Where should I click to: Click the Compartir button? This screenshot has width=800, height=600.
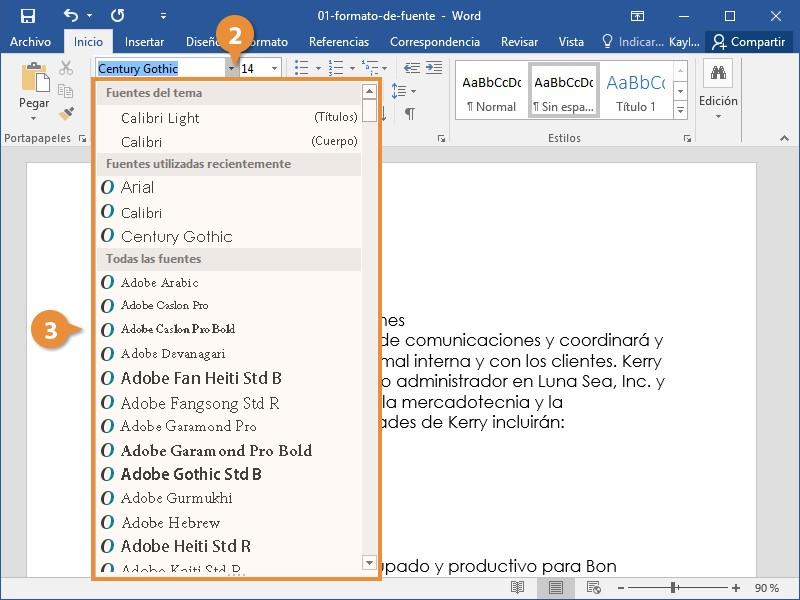pos(748,42)
